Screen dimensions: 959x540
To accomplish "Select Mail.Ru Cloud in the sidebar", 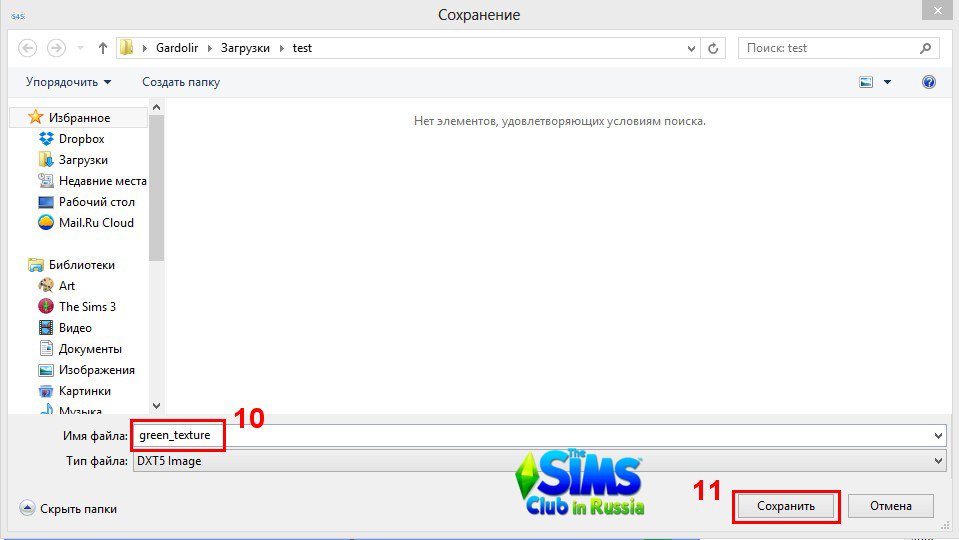I will (96, 223).
